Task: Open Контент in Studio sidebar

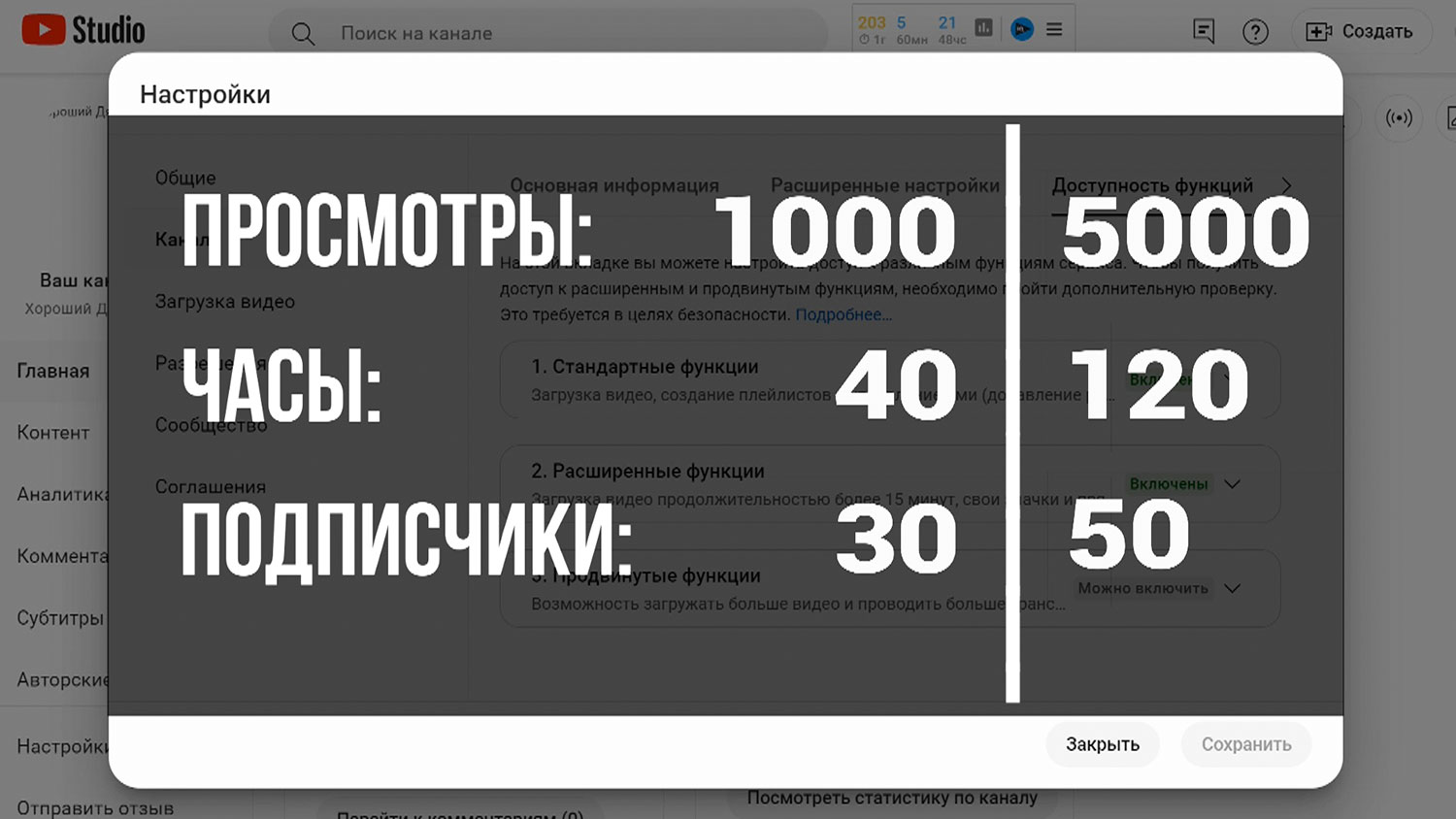Action: 53,433
